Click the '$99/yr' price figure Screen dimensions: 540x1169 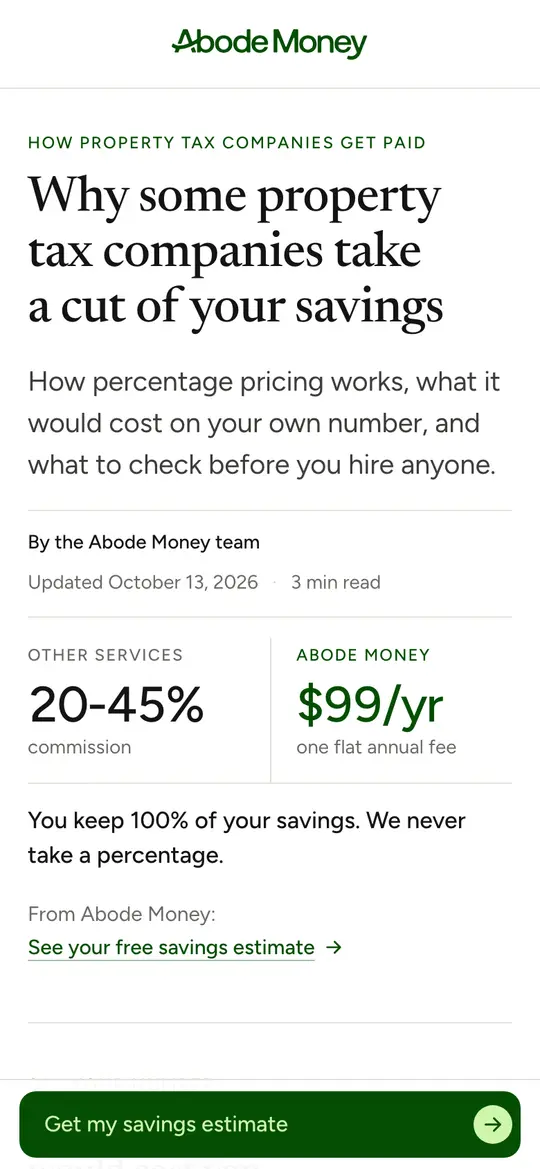tap(371, 706)
